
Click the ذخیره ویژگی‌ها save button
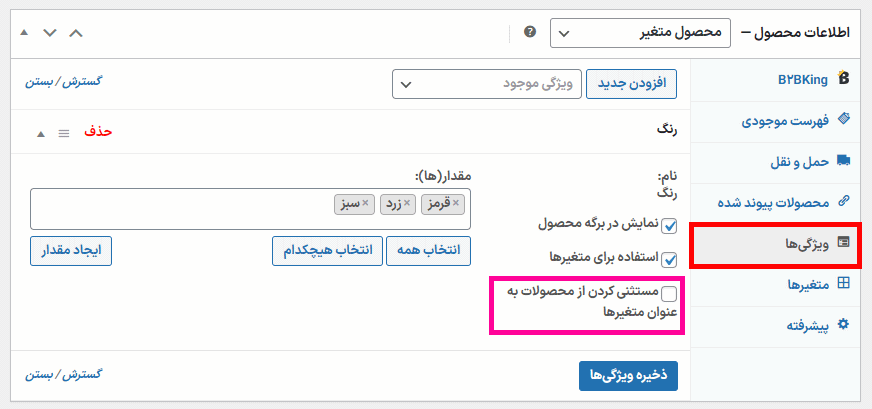pyautogui.click(x=628, y=375)
